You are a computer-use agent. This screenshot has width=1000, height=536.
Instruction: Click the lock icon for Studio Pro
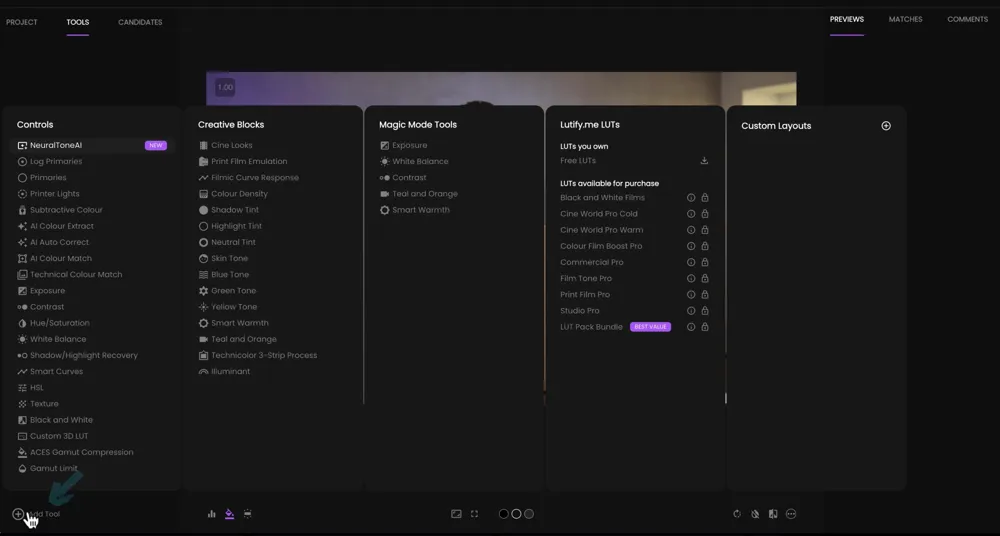click(x=705, y=311)
